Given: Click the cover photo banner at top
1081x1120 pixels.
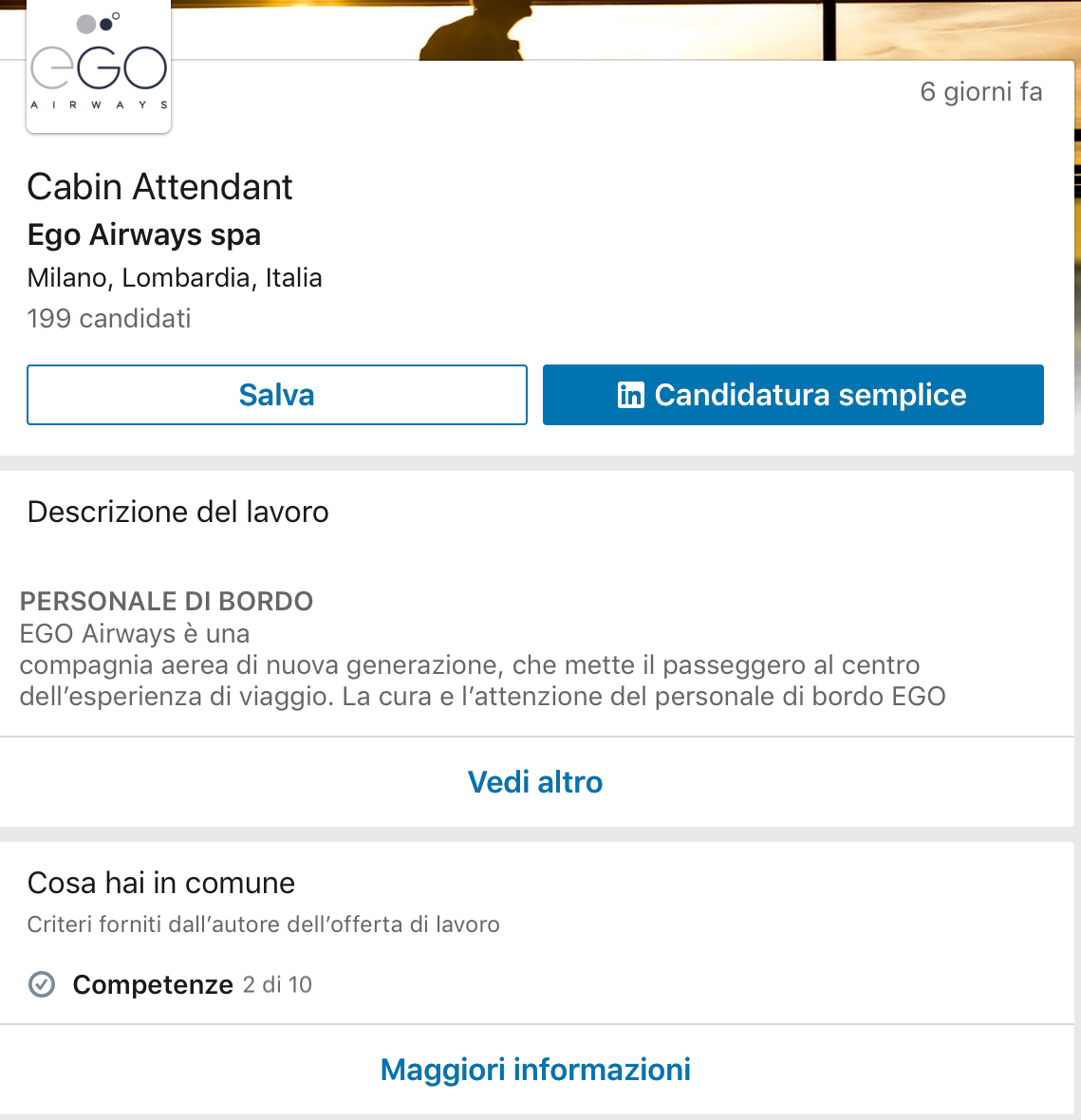Looking at the screenshot, I should (x=626, y=28).
